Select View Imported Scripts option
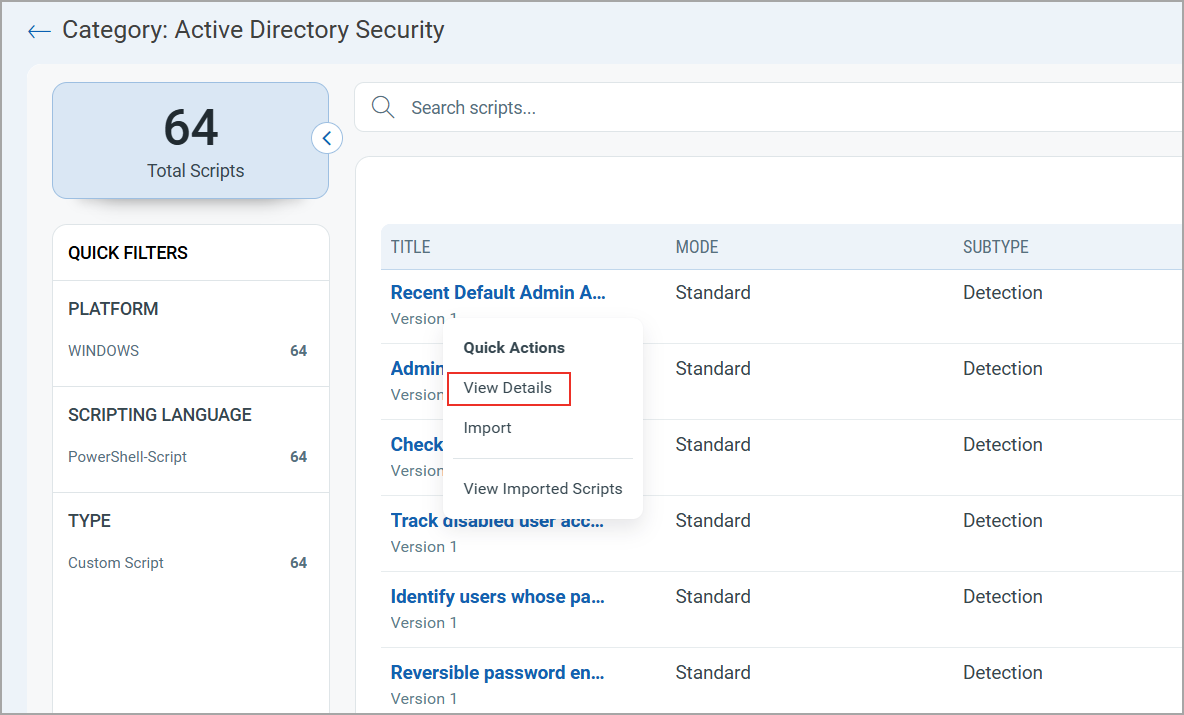Image resolution: width=1184 pixels, height=715 pixels. (x=543, y=489)
